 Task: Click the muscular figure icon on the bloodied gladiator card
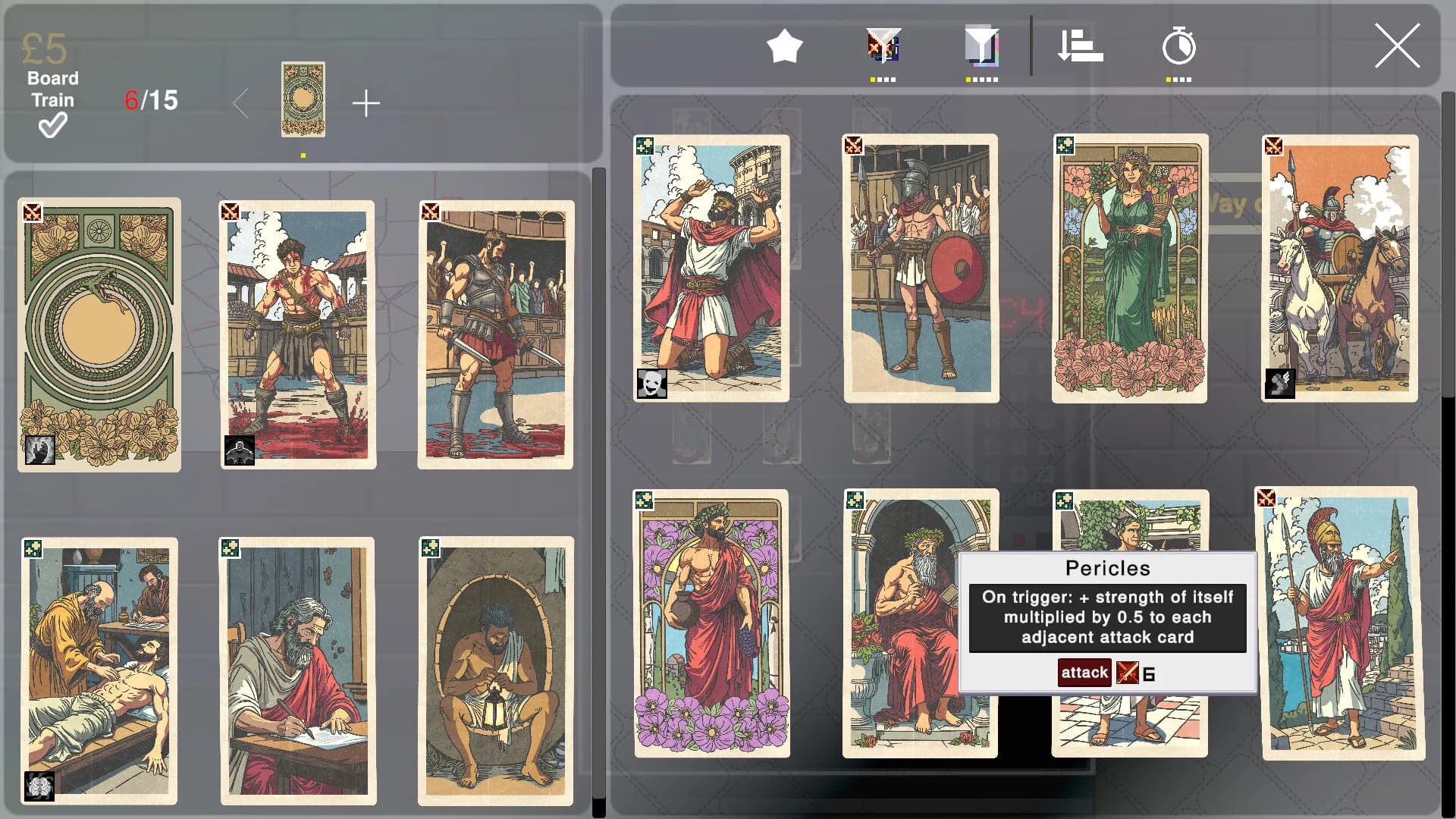coord(240,450)
